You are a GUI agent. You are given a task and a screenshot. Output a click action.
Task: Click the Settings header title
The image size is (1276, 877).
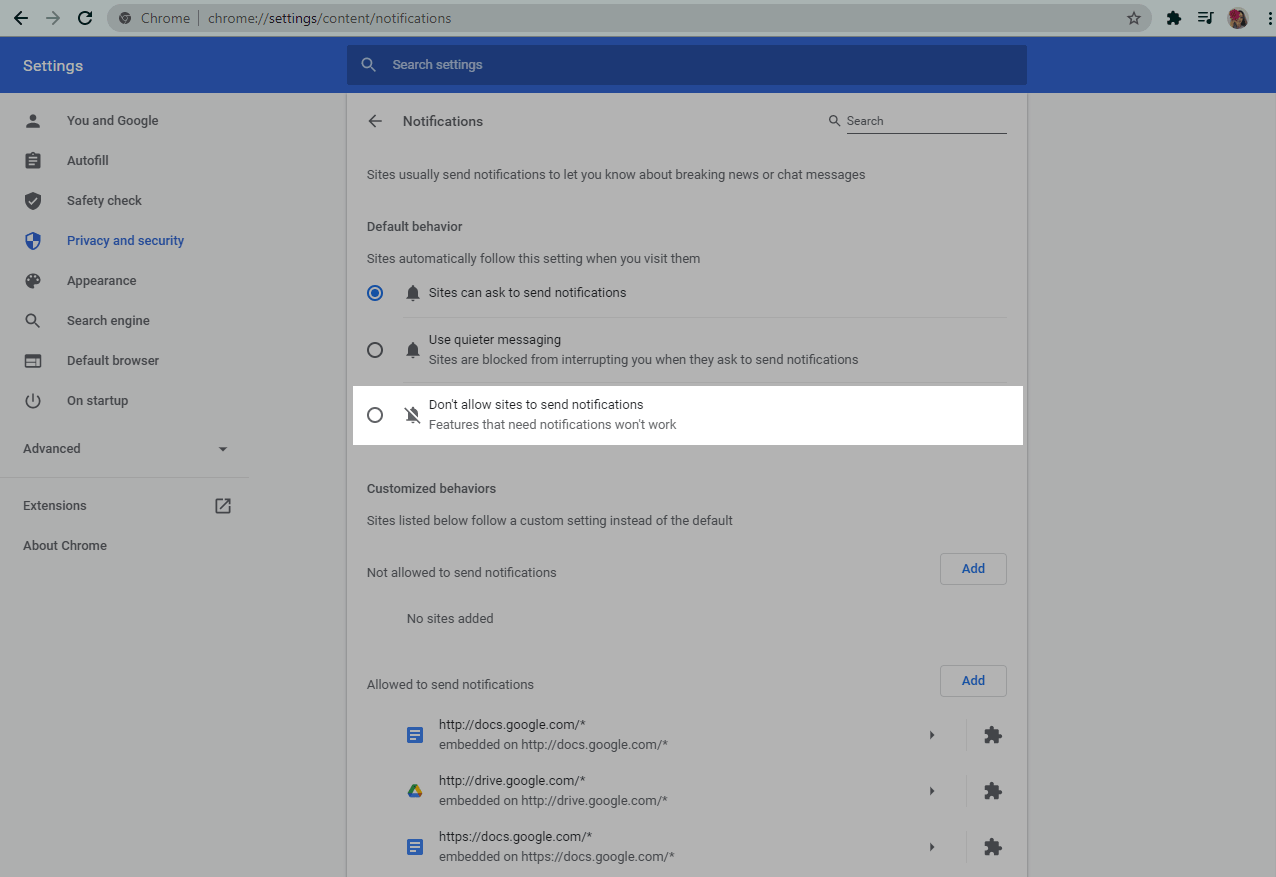click(53, 66)
